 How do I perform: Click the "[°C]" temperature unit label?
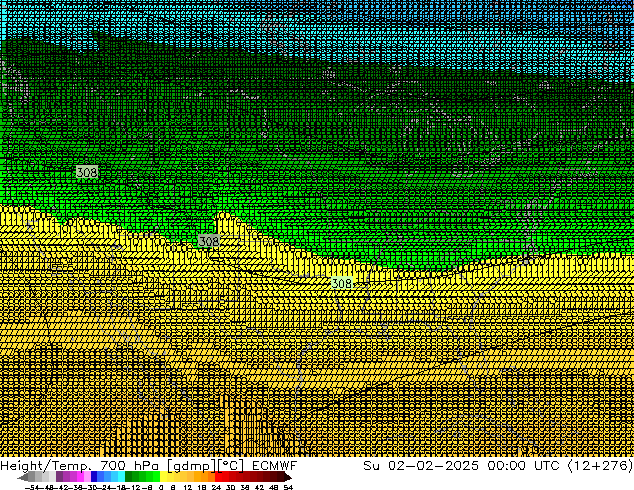tap(231, 466)
